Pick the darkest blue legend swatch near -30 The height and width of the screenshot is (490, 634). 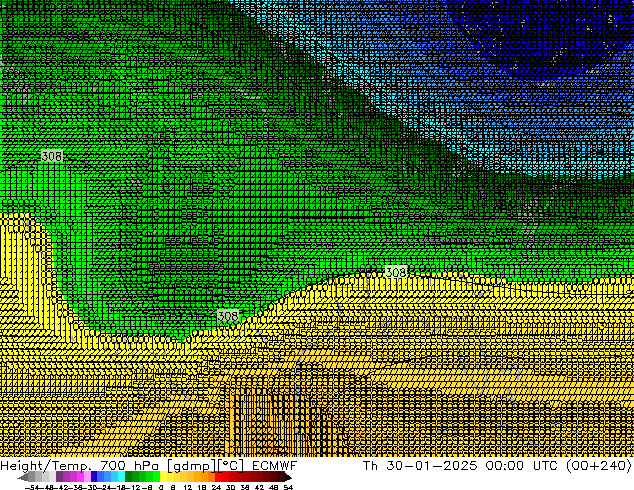tap(94, 477)
